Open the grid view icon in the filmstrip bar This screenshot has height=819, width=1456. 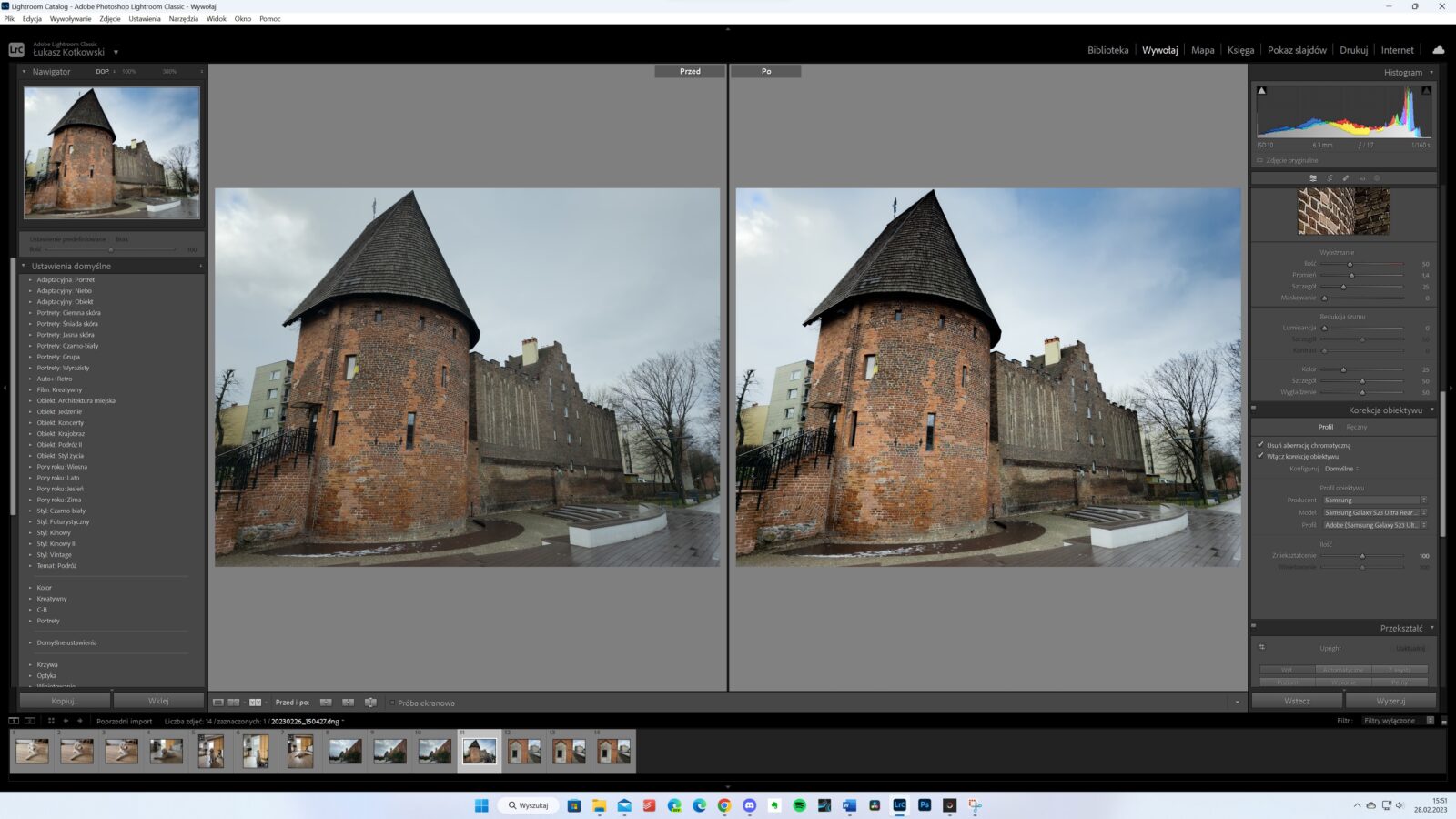51,721
